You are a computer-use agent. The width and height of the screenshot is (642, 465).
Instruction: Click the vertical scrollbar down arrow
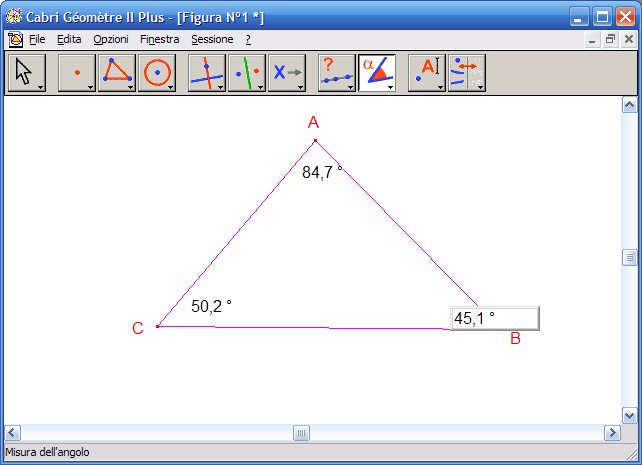click(629, 415)
